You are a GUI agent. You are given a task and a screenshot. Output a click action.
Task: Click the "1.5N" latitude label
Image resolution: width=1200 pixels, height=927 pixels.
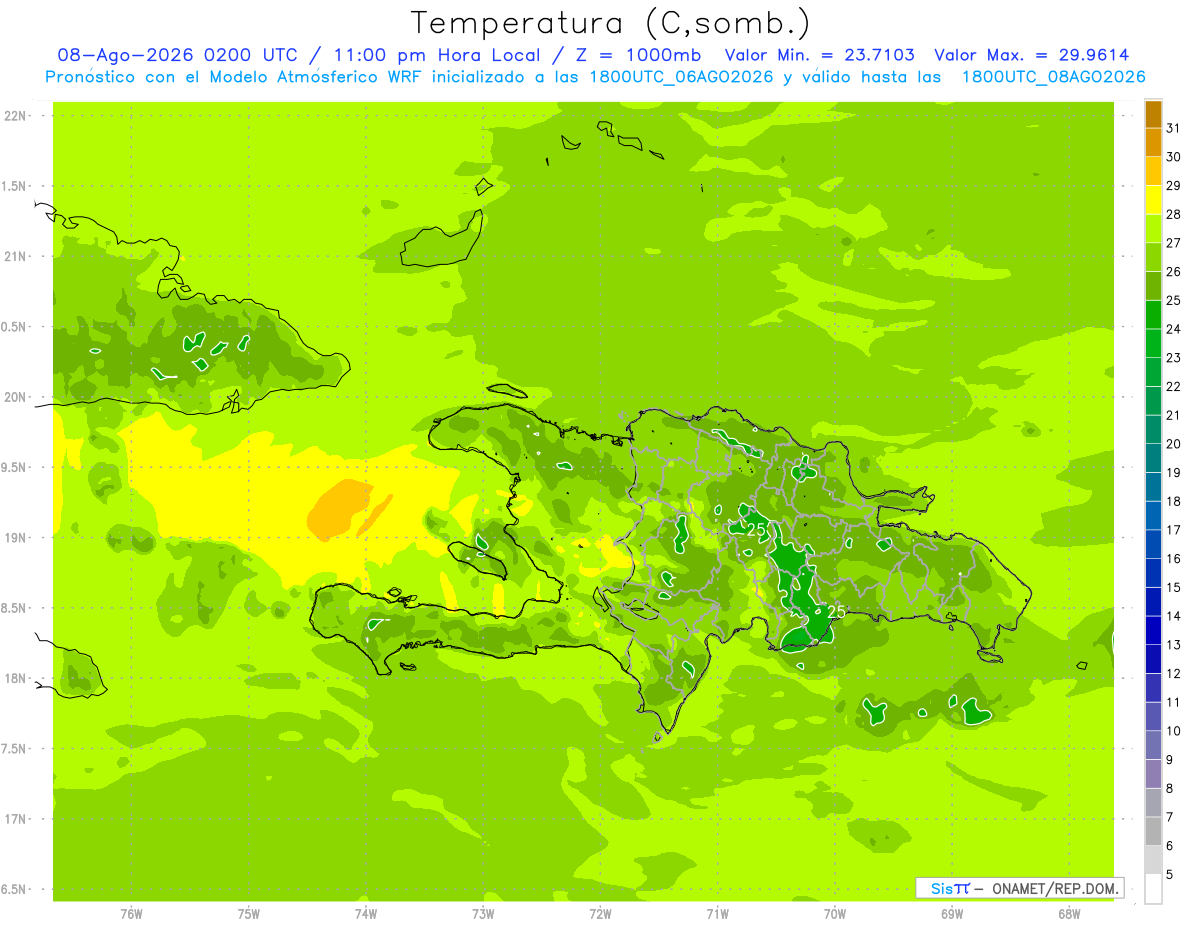point(15,186)
